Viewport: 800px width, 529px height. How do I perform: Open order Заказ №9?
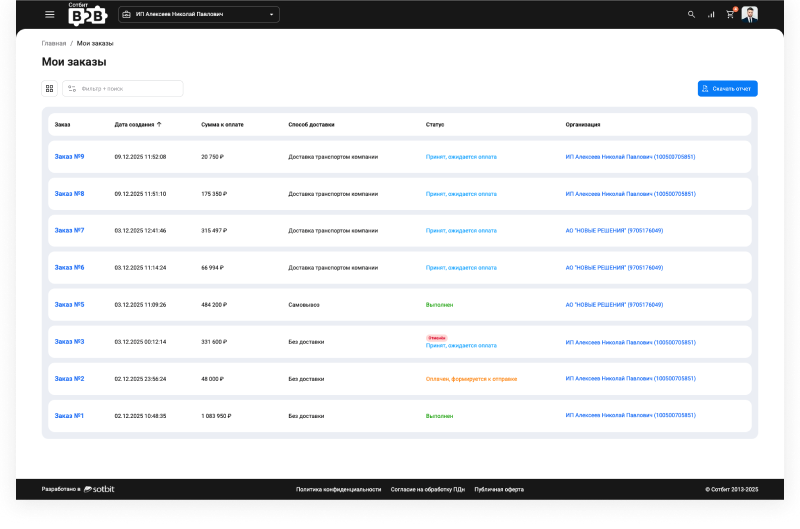[x=69, y=157]
